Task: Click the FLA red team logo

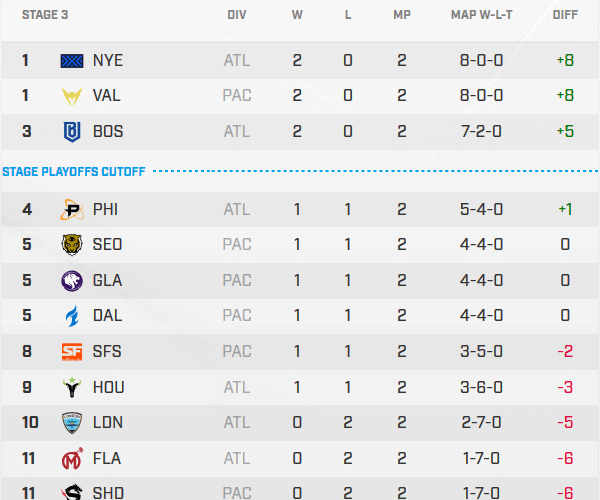Action: click(x=72, y=457)
